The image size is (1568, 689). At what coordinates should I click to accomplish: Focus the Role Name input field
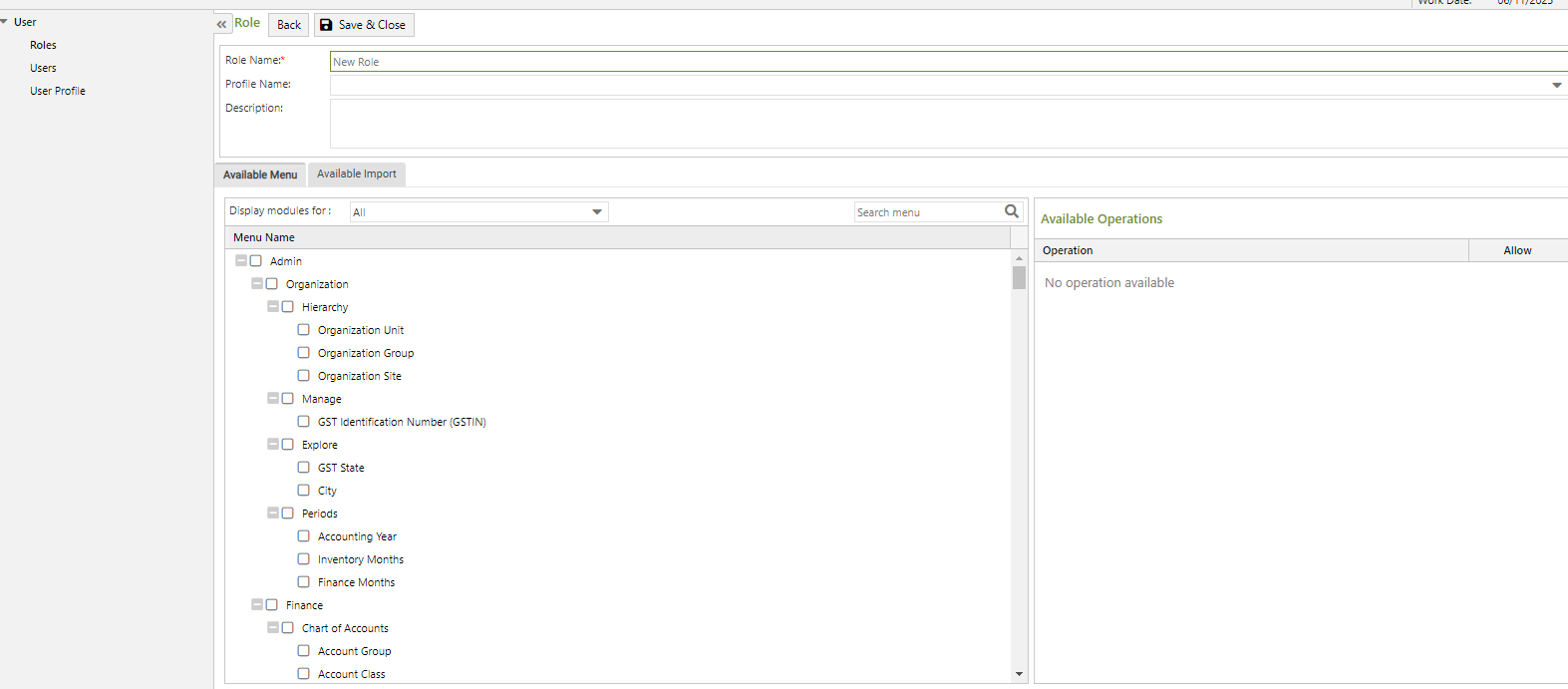pyautogui.click(x=947, y=62)
